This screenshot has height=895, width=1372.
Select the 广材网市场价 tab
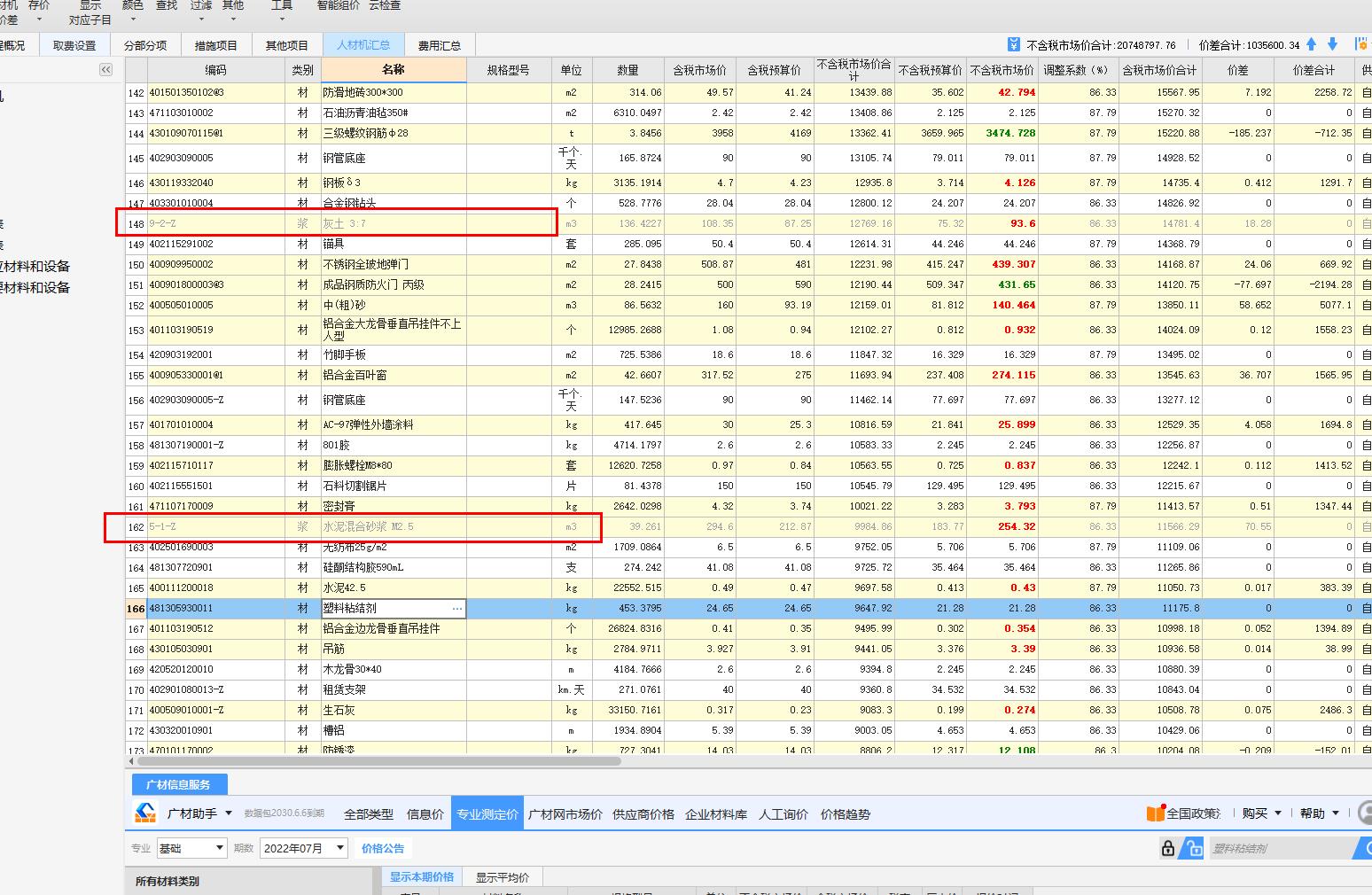[x=565, y=813]
